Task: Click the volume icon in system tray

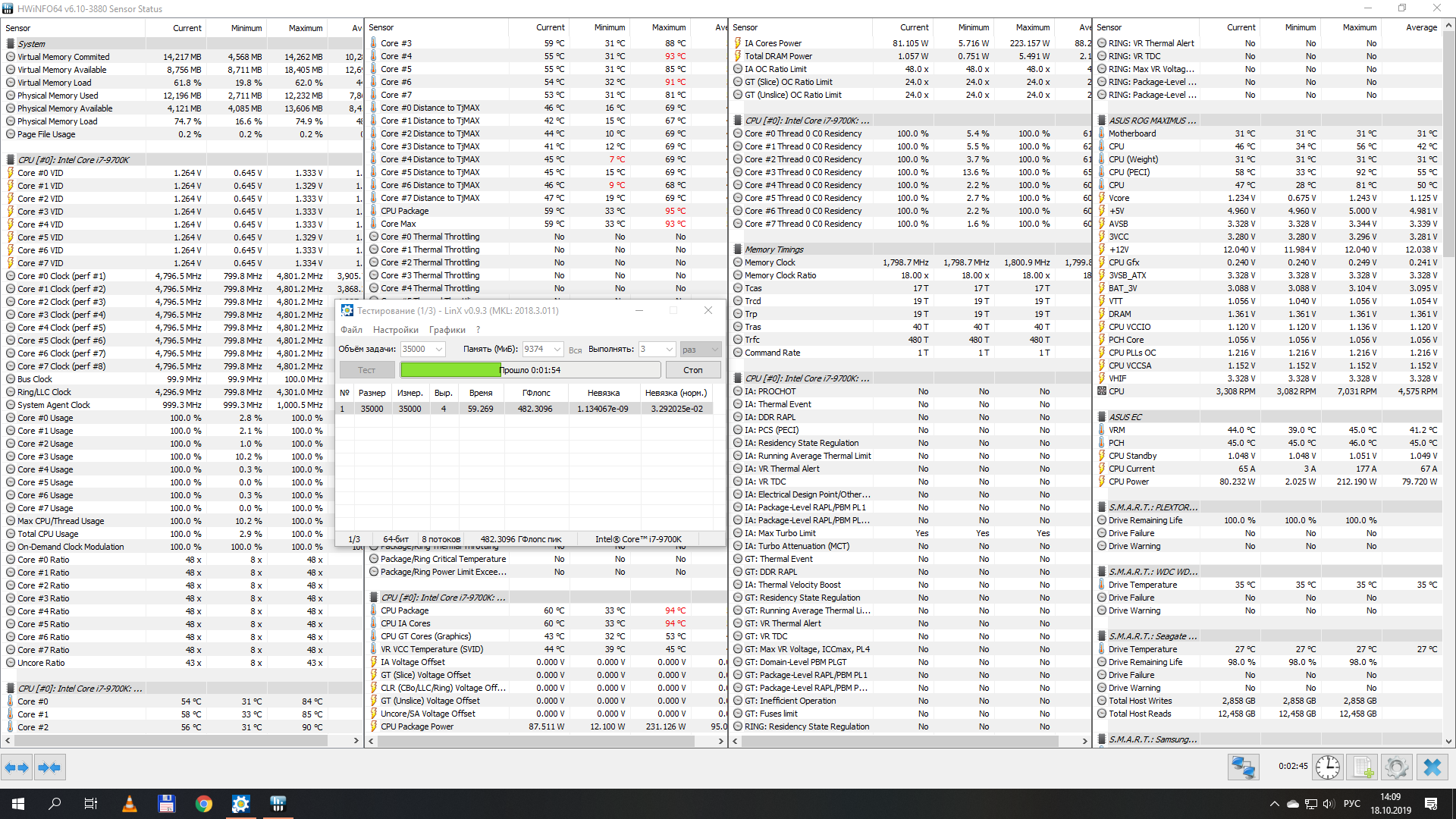Action: point(1328,804)
